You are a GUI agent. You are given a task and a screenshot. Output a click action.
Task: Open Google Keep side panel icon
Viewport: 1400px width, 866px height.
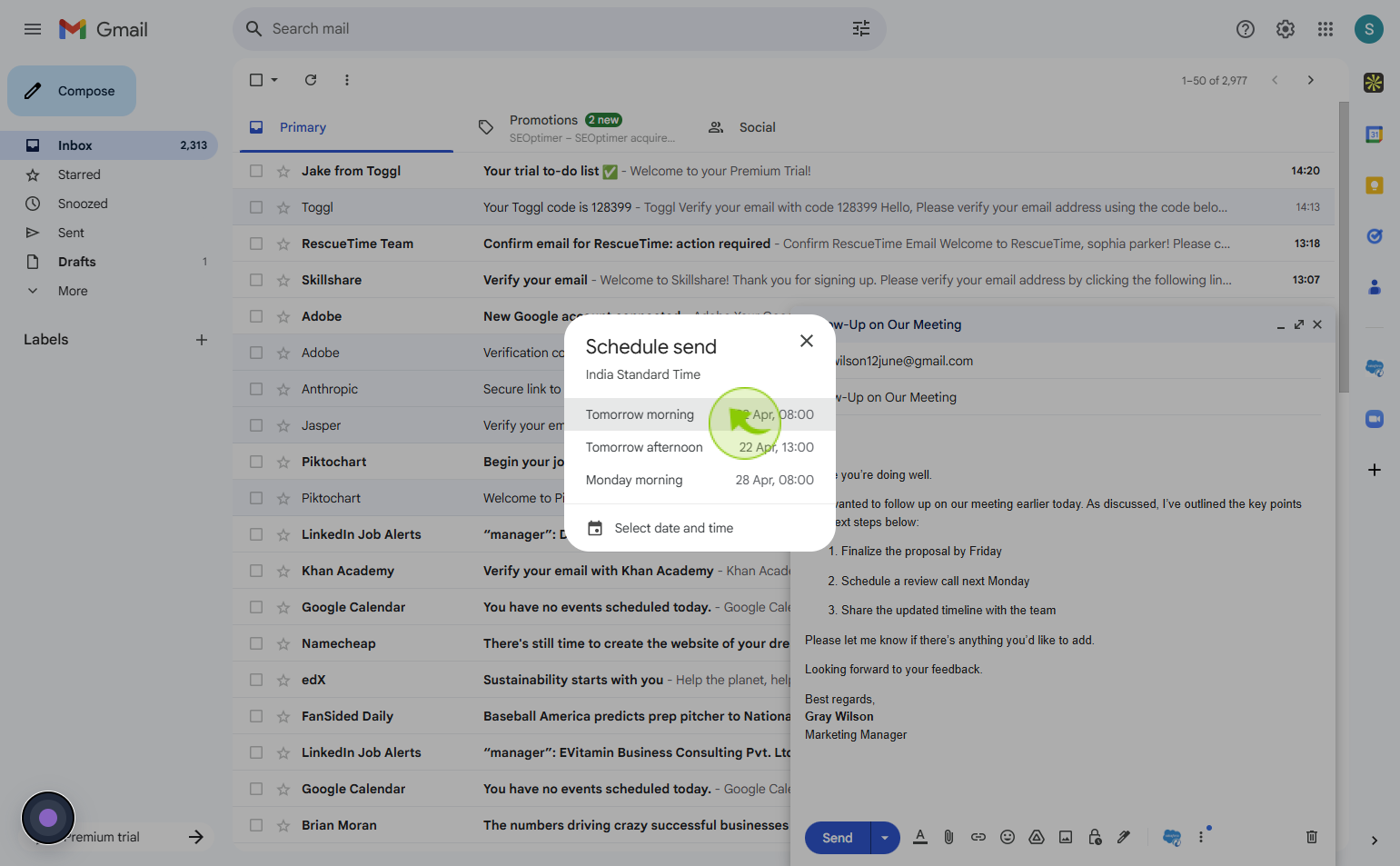tap(1375, 185)
